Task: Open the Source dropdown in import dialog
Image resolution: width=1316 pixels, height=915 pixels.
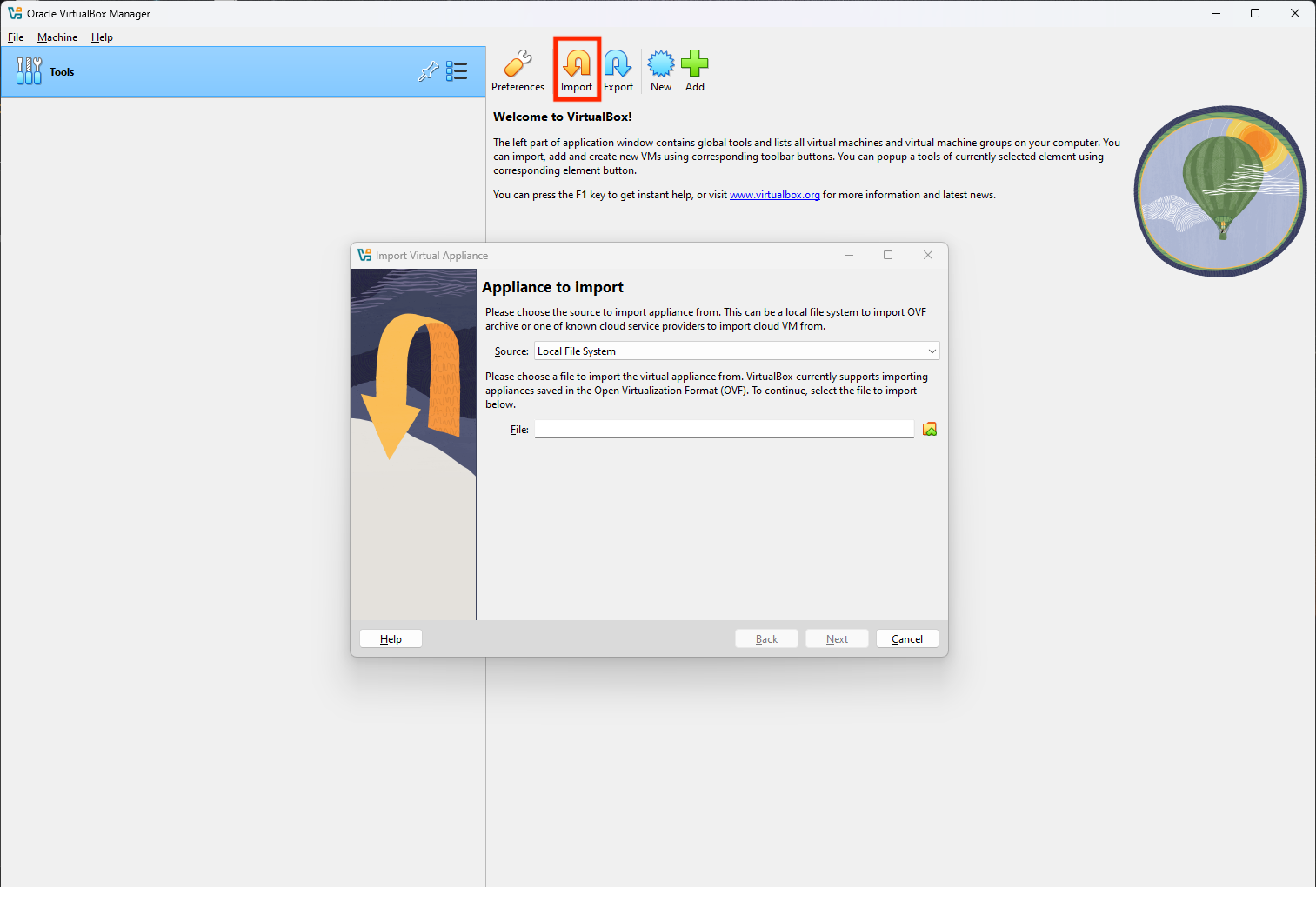Action: point(931,351)
